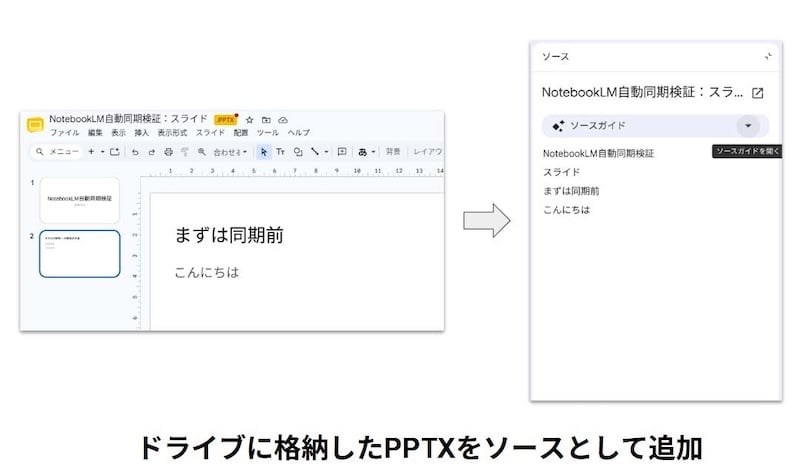Click the Slides presentation title text
Screen dimensions: 804x472
[128, 119]
